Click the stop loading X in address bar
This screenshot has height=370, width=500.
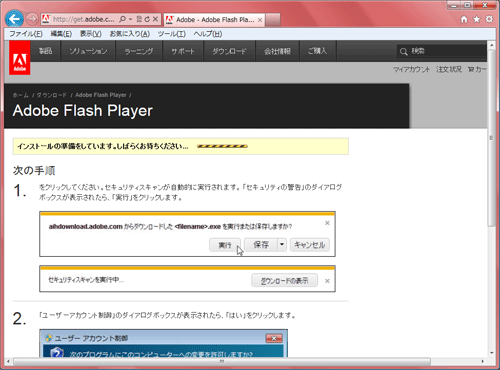point(155,19)
